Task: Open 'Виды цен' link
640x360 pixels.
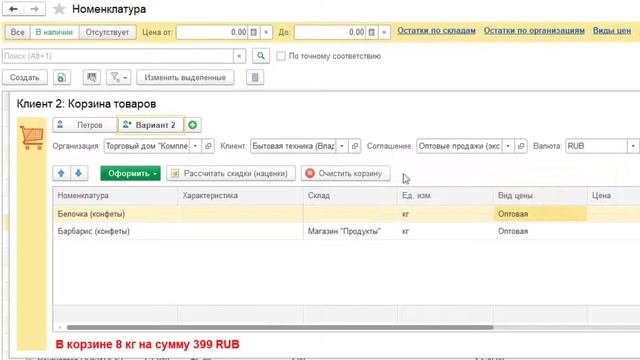Action: click(612, 31)
